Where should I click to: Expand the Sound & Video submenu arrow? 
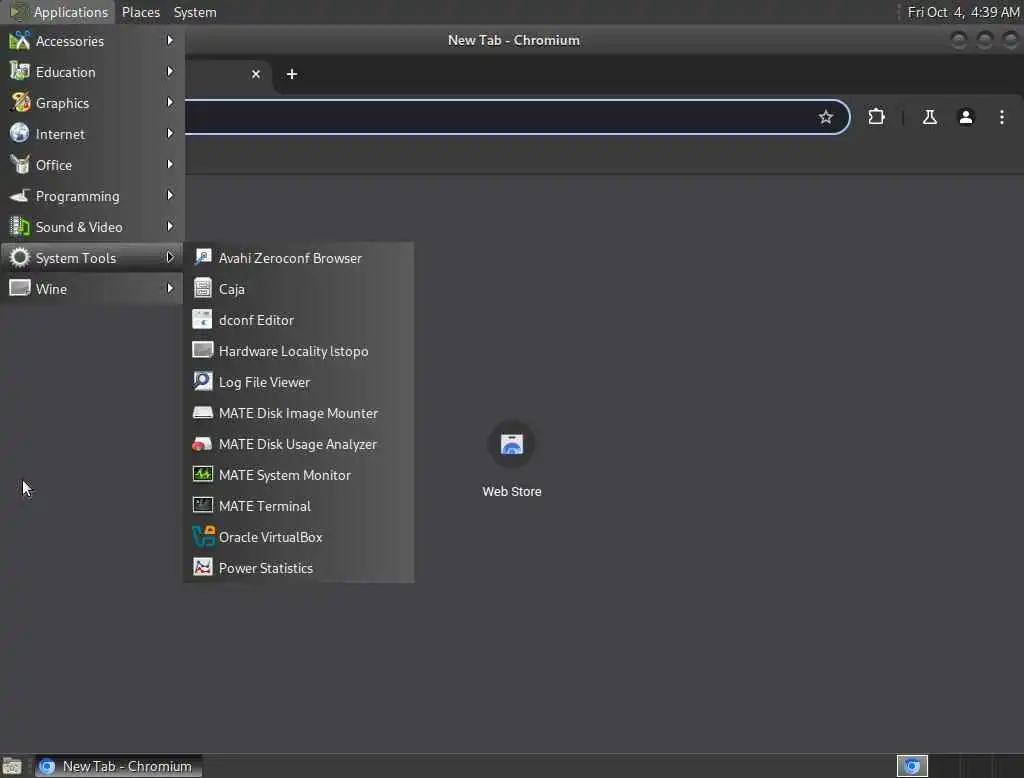tap(170, 227)
